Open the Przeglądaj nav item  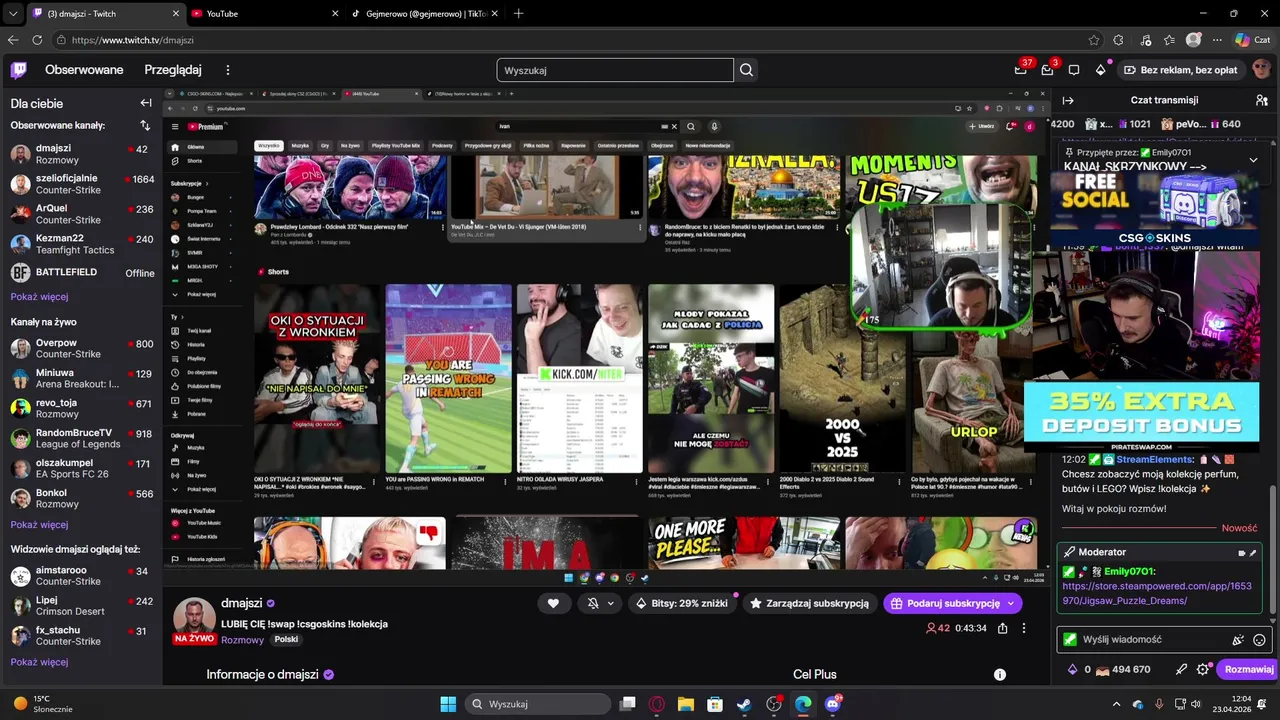173,70
